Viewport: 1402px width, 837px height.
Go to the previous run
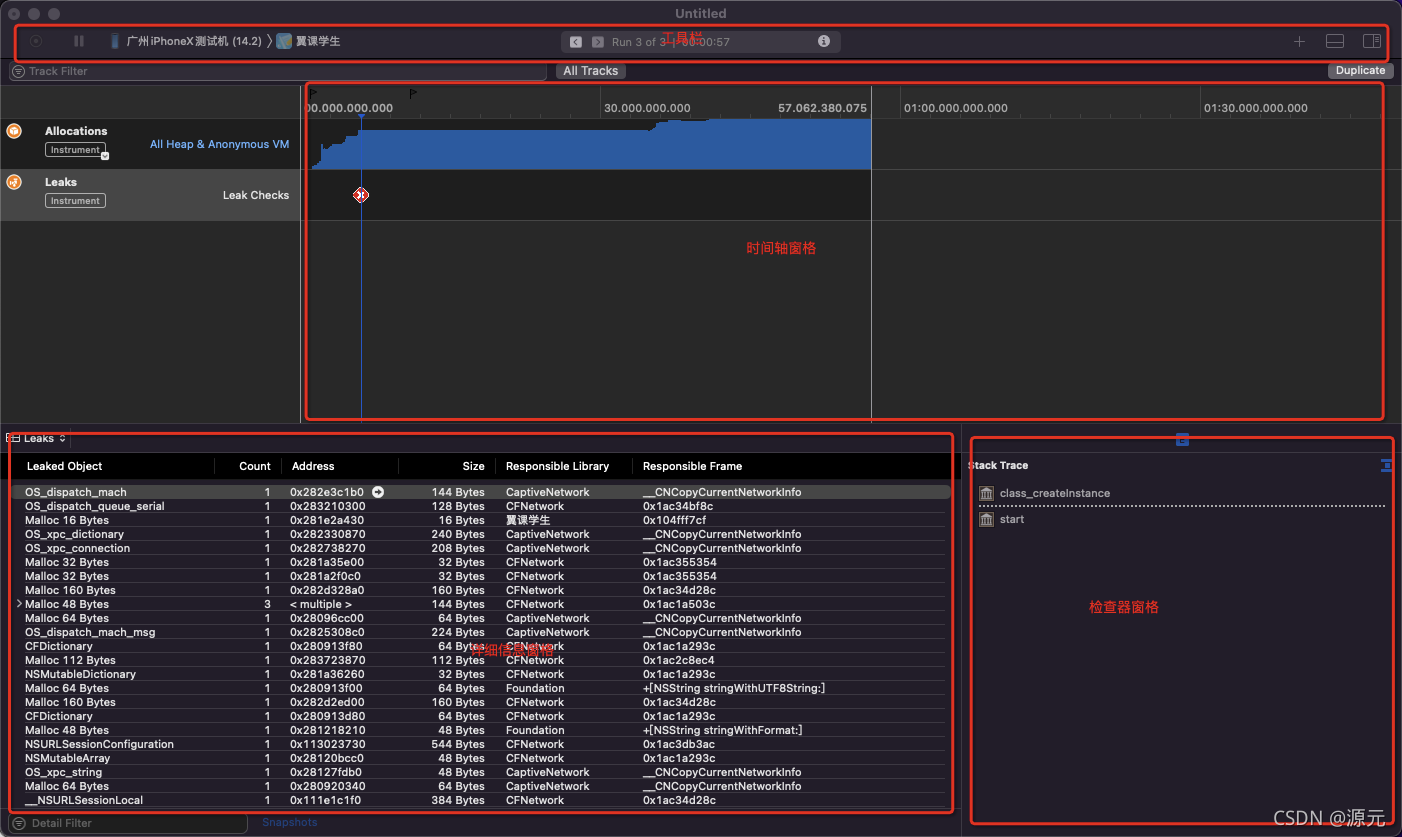click(576, 42)
